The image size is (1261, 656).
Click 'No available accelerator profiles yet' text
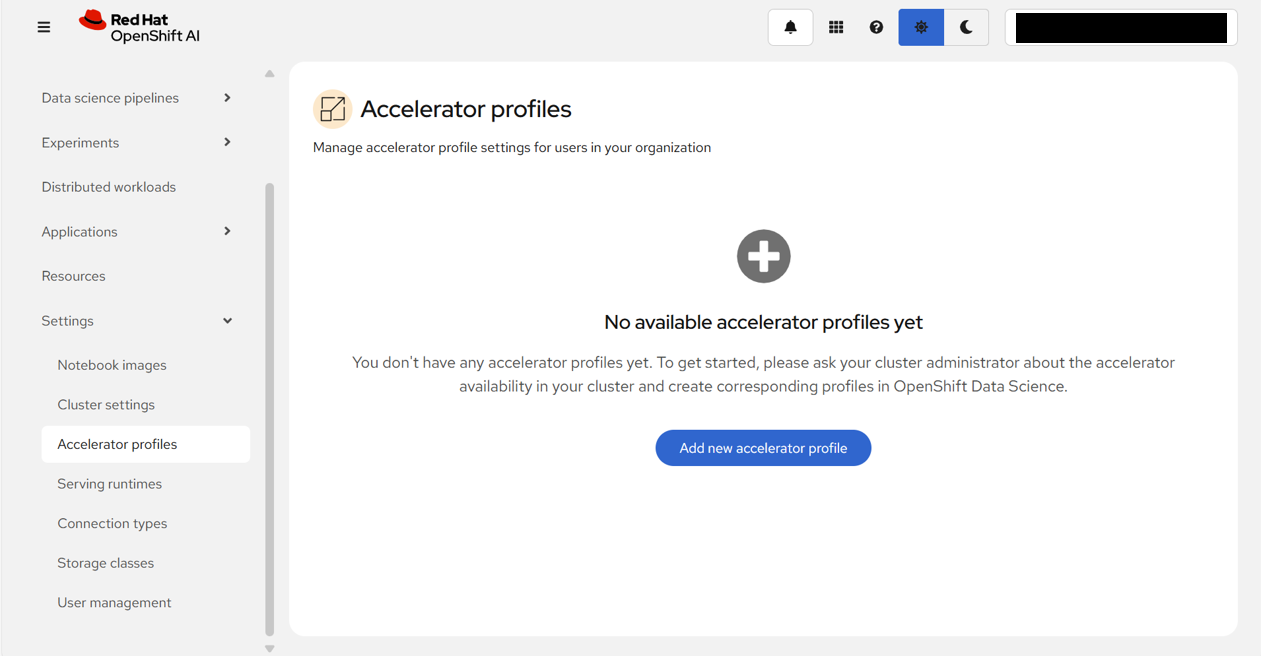tap(763, 322)
